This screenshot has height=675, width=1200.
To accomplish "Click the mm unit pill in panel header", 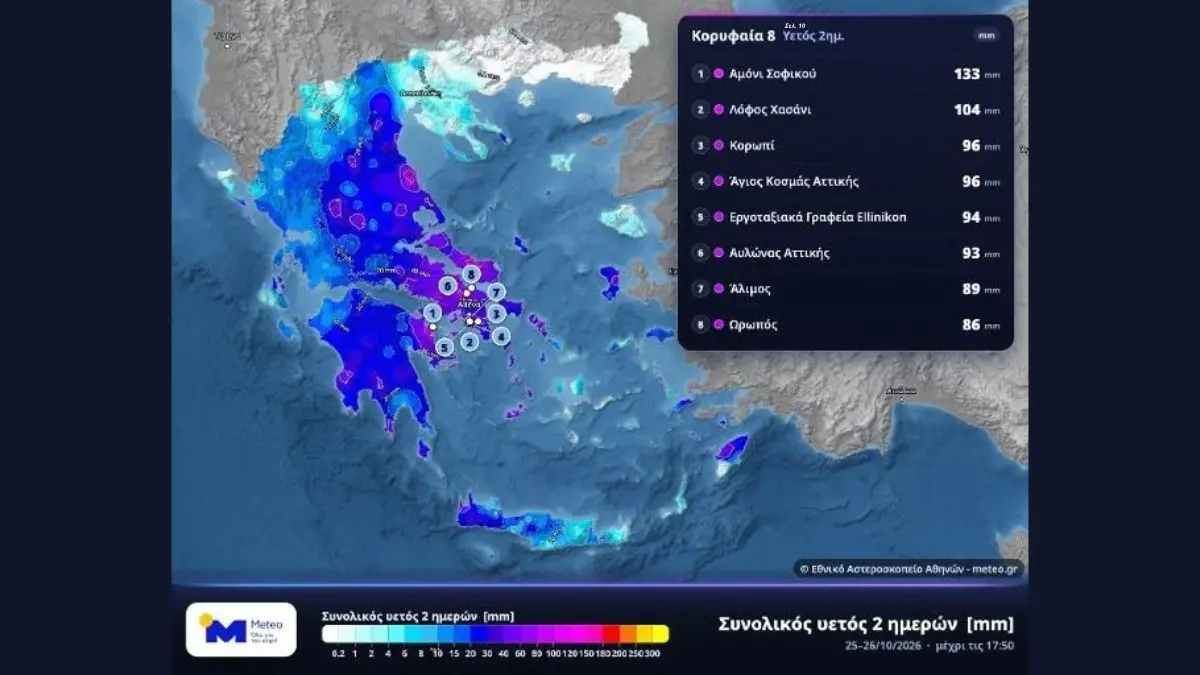I will [987, 35].
